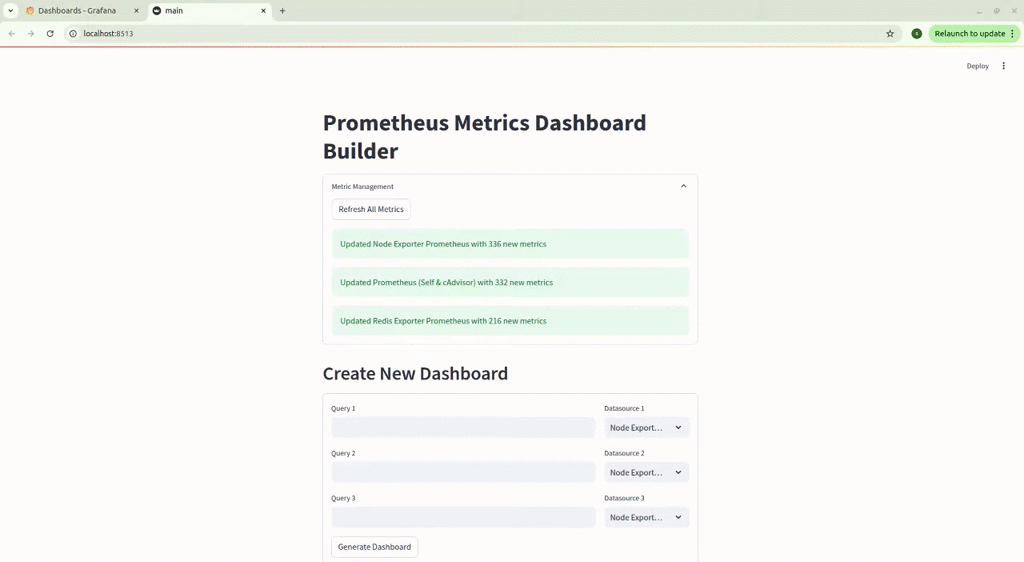The height and width of the screenshot is (562, 1024).
Task: Click the browser forward arrow
Action: click(31, 33)
